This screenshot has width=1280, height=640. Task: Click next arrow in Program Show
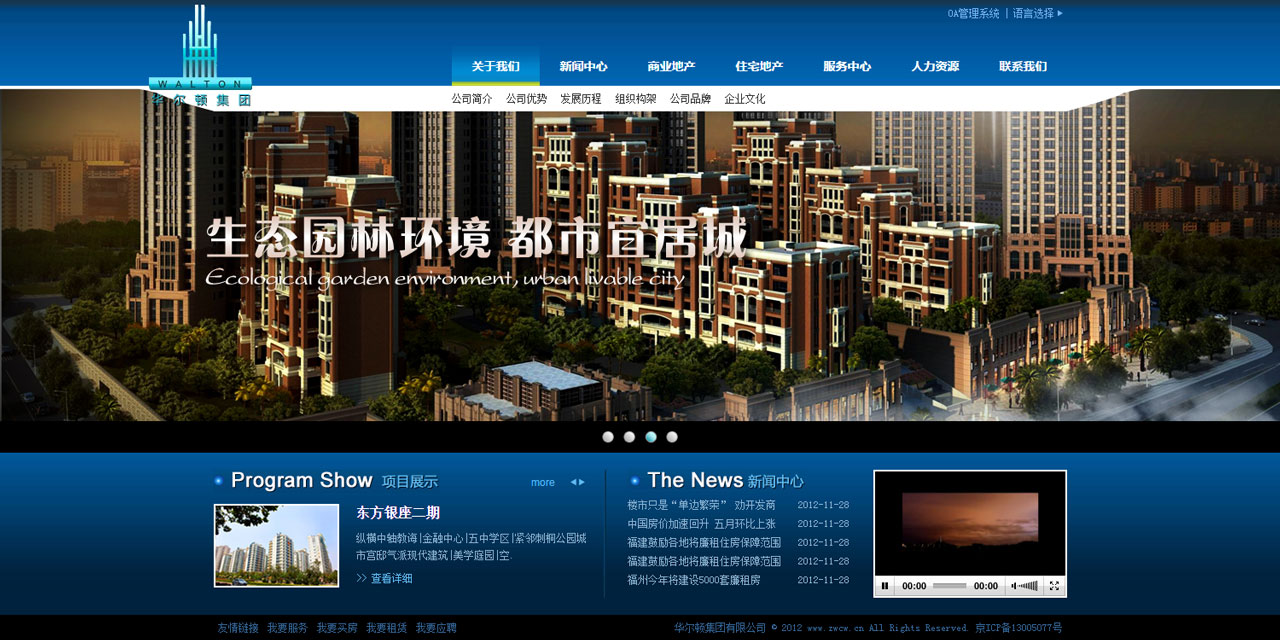(x=582, y=482)
